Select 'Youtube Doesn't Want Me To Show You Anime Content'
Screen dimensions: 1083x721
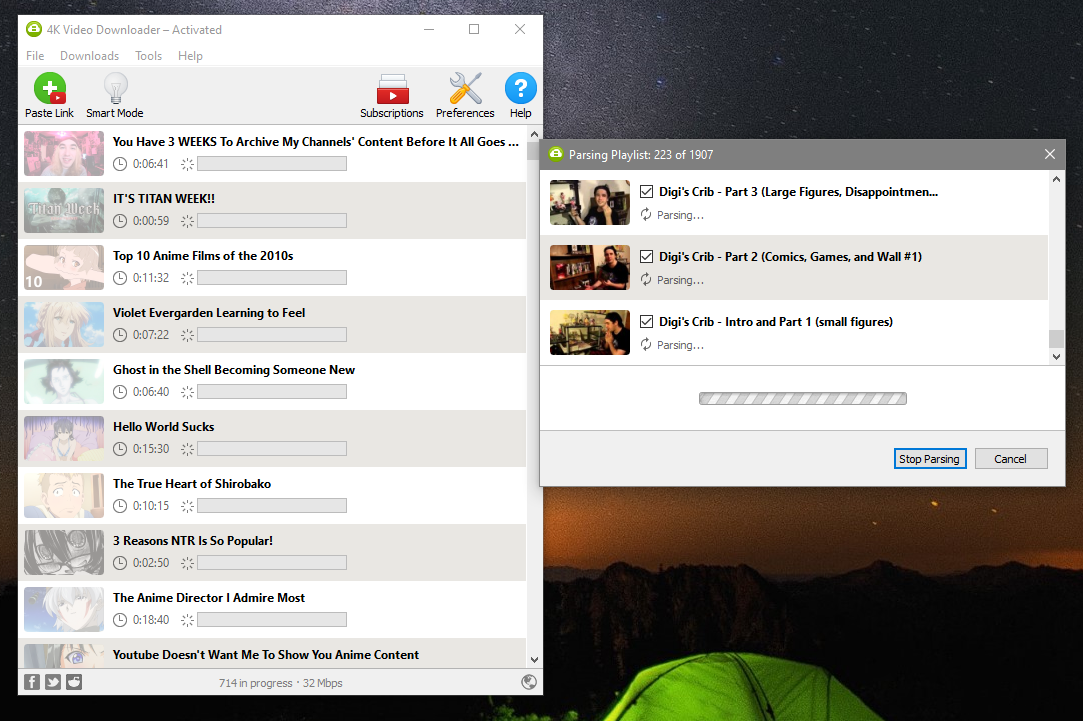pyautogui.click(x=266, y=654)
